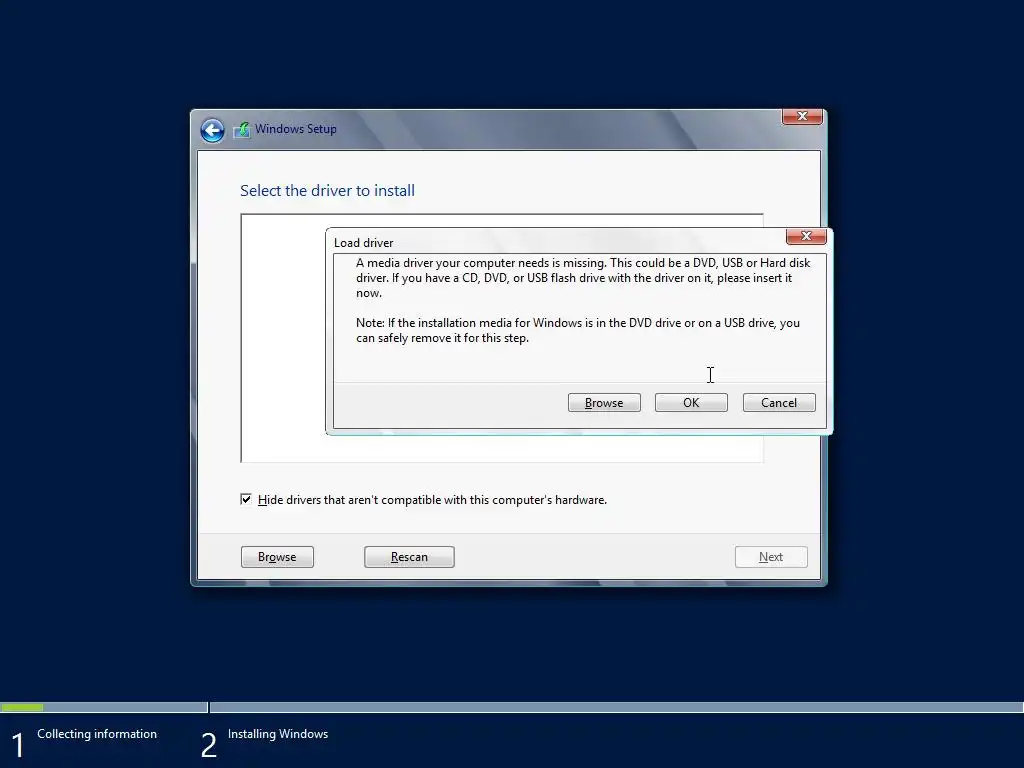Click the Browse button beside Rescan
The image size is (1024, 768).
[x=277, y=557]
